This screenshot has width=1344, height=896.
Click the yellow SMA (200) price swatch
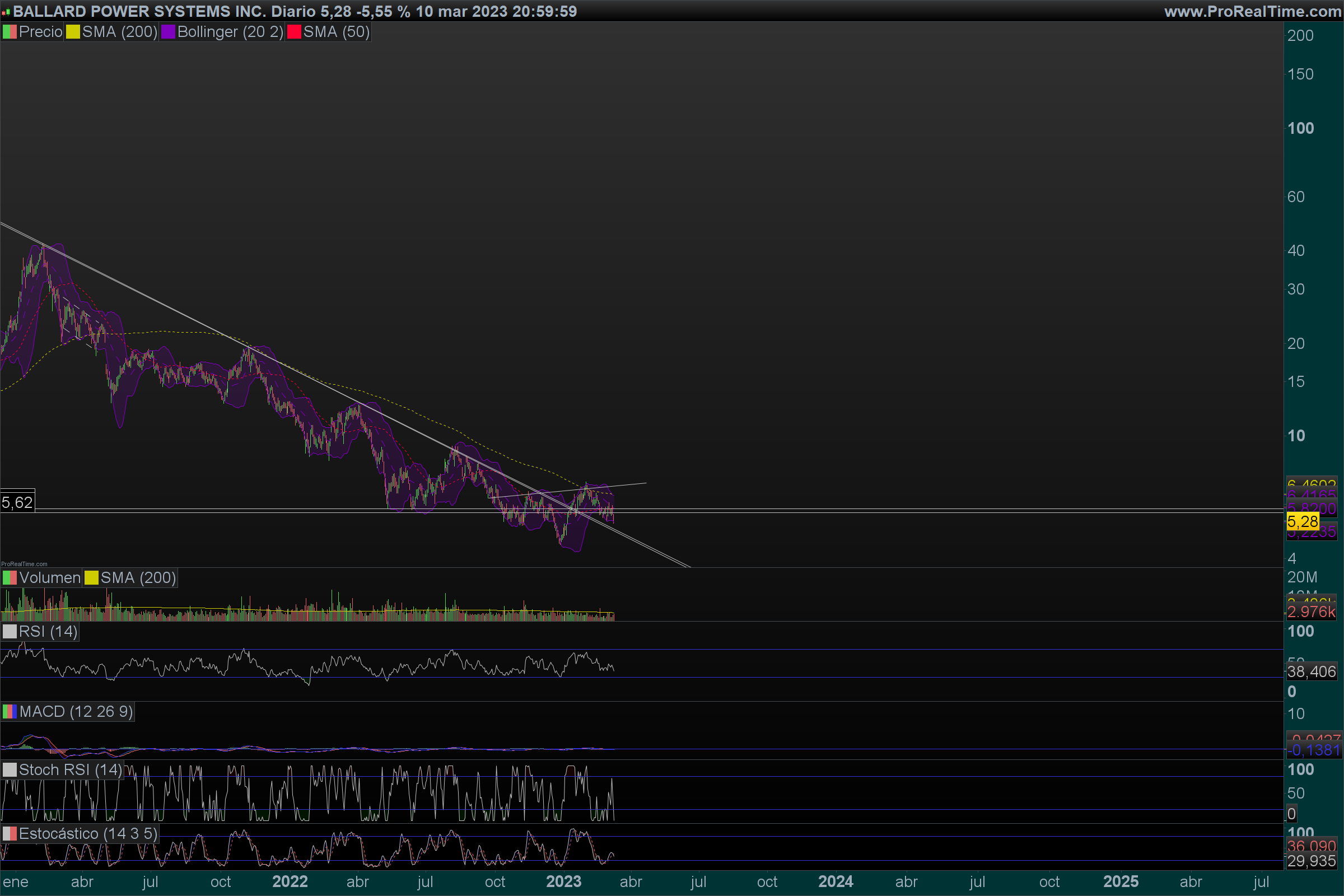point(73,32)
